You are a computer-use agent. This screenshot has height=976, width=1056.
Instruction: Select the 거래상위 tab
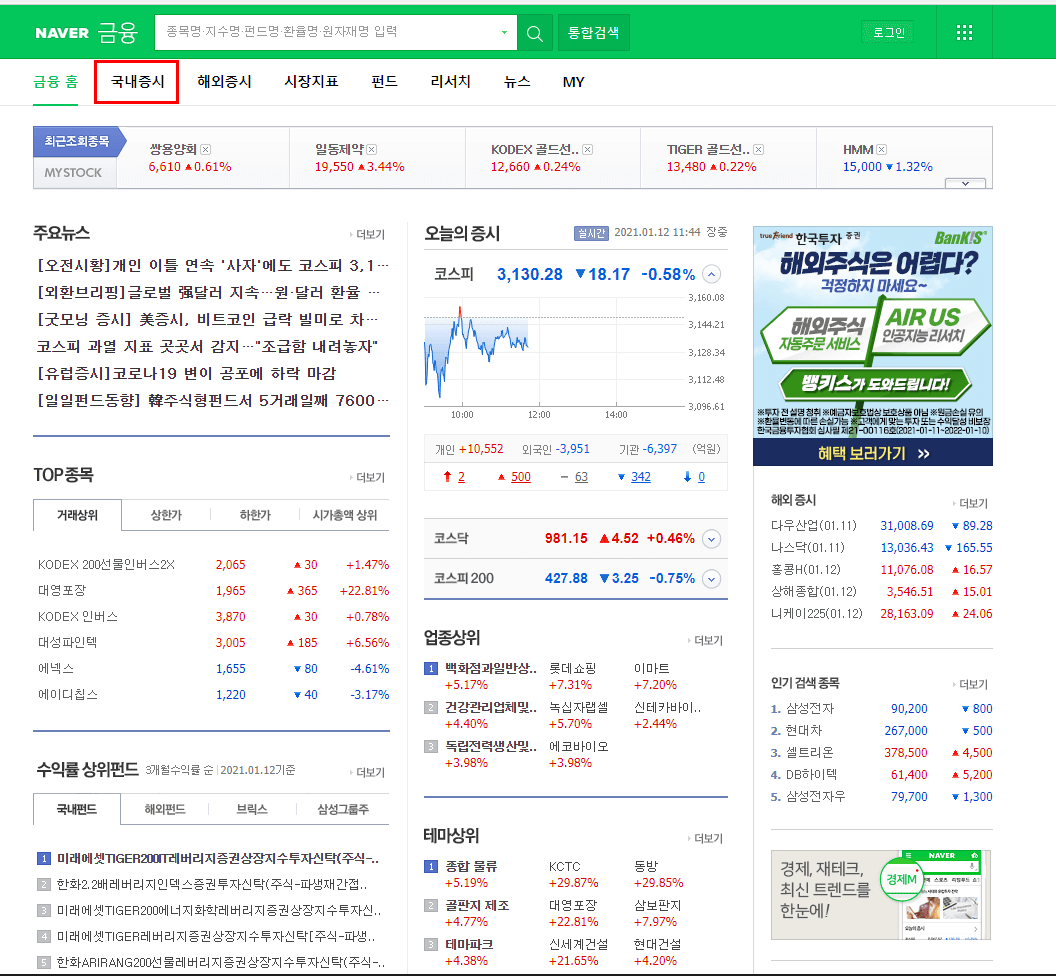(x=77, y=515)
